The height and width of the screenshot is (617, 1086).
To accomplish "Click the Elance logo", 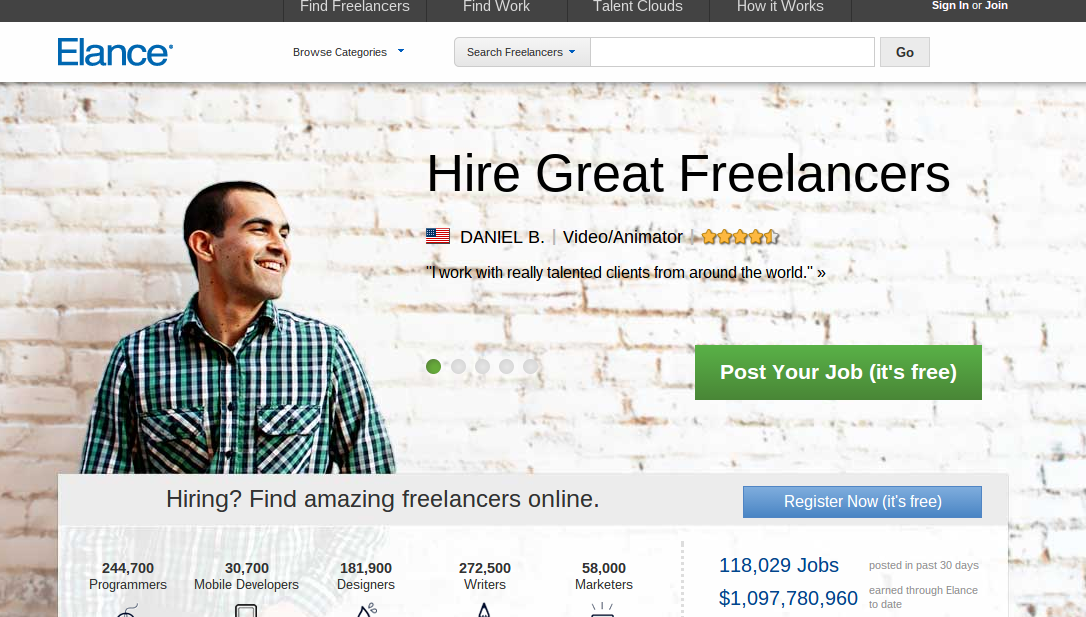I will (115, 52).
